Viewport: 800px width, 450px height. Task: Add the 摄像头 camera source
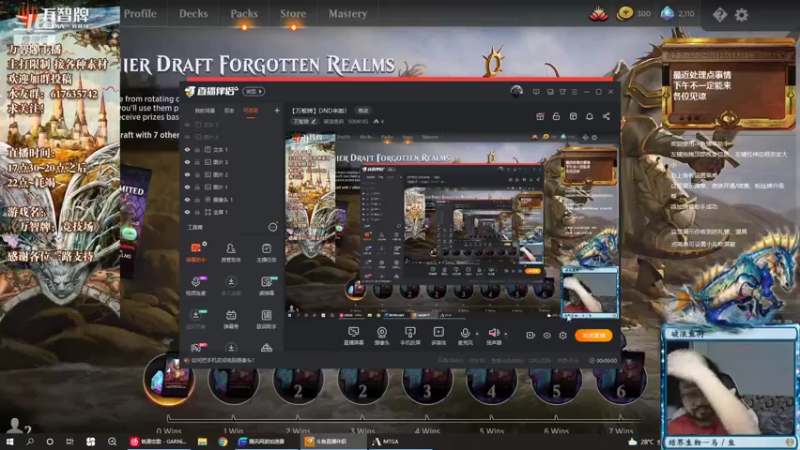(x=382, y=336)
